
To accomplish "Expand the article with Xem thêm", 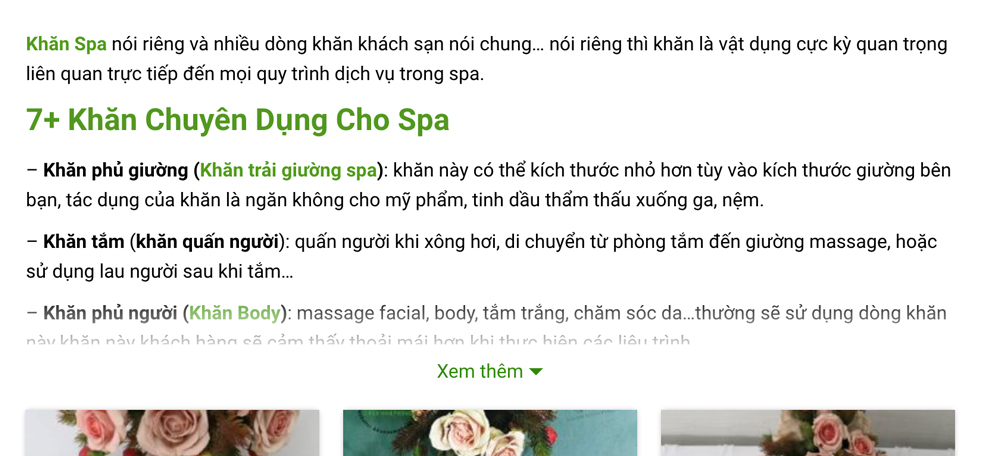I will pyautogui.click(x=490, y=371).
